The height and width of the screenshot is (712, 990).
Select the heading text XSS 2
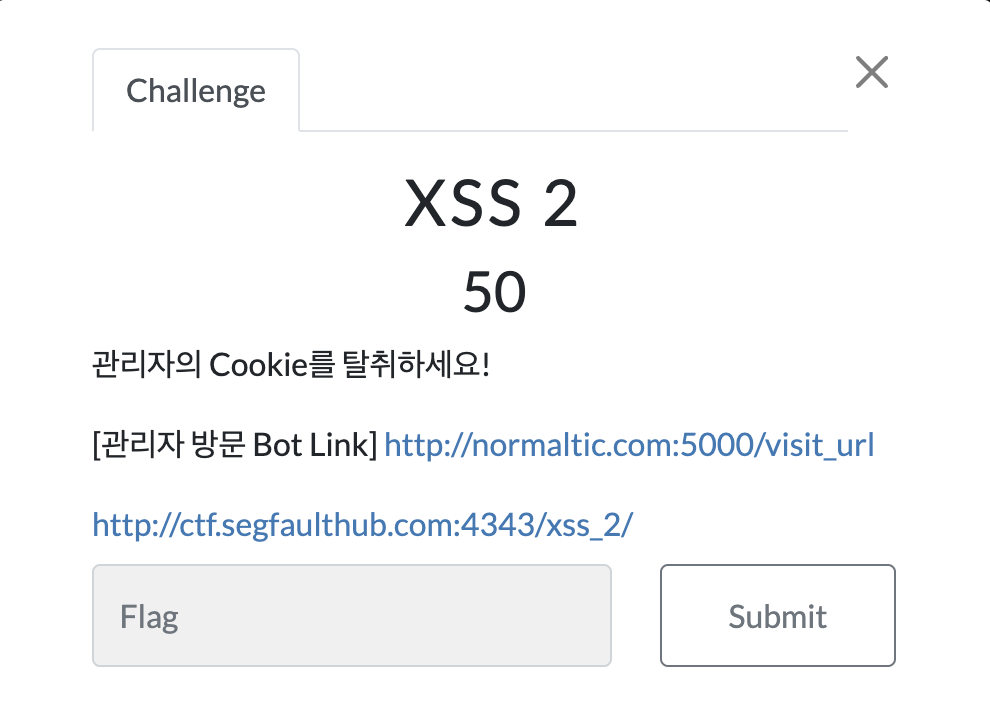click(491, 203)
